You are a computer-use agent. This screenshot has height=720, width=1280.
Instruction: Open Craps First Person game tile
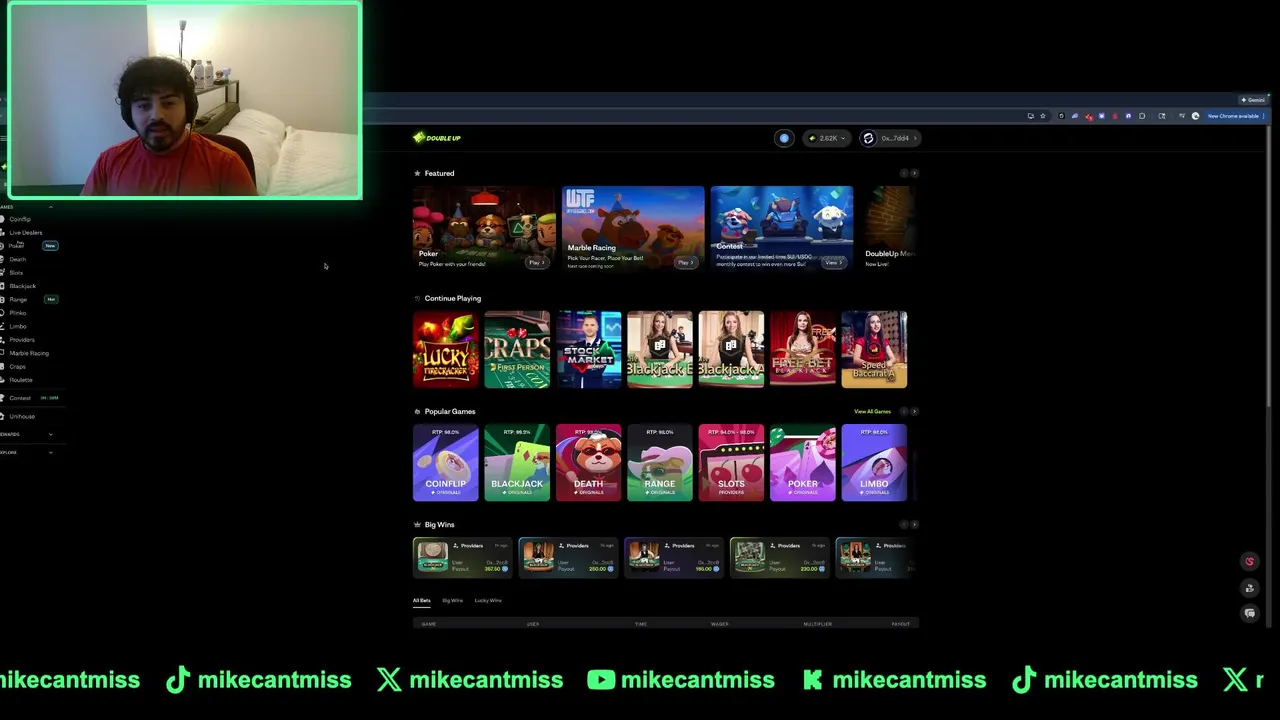[517, 349]
